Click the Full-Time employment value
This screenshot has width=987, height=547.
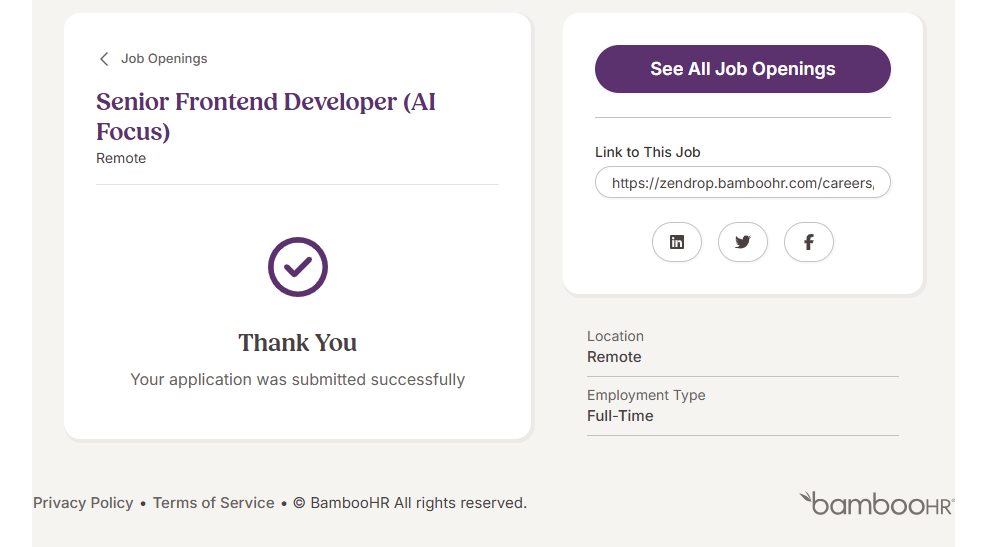point(620,416)
